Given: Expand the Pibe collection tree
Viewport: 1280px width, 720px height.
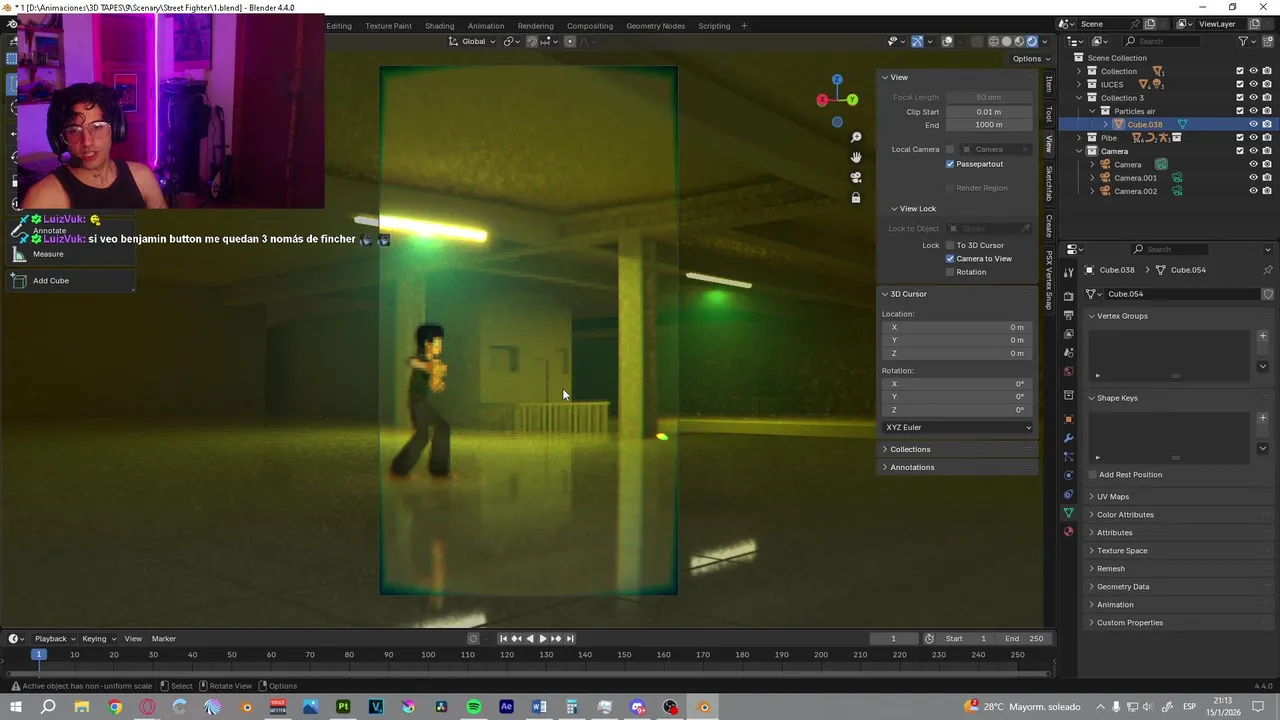Looking at the screenshot, I should [1079, 138].
